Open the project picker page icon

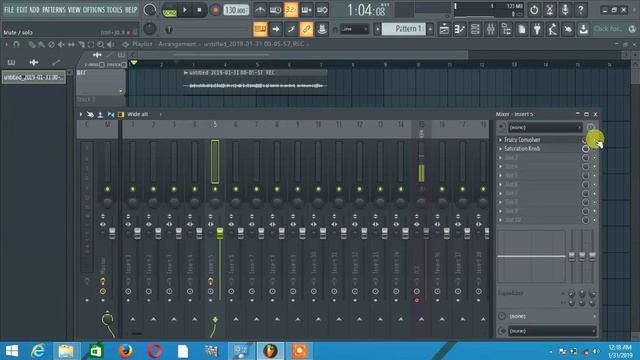pyautogui.click(x=522, y=29)
